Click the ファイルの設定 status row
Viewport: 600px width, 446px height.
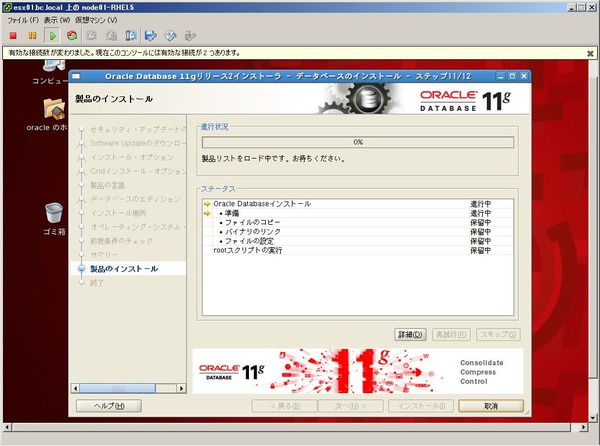point(358,241)
